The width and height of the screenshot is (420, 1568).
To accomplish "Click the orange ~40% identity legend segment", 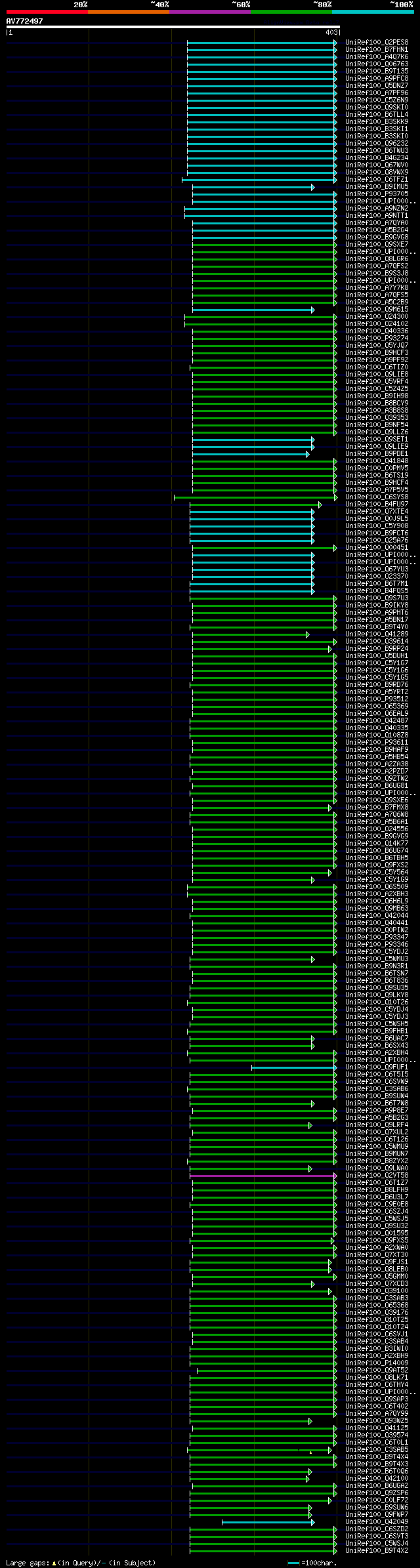I will (x=129, y=11).
